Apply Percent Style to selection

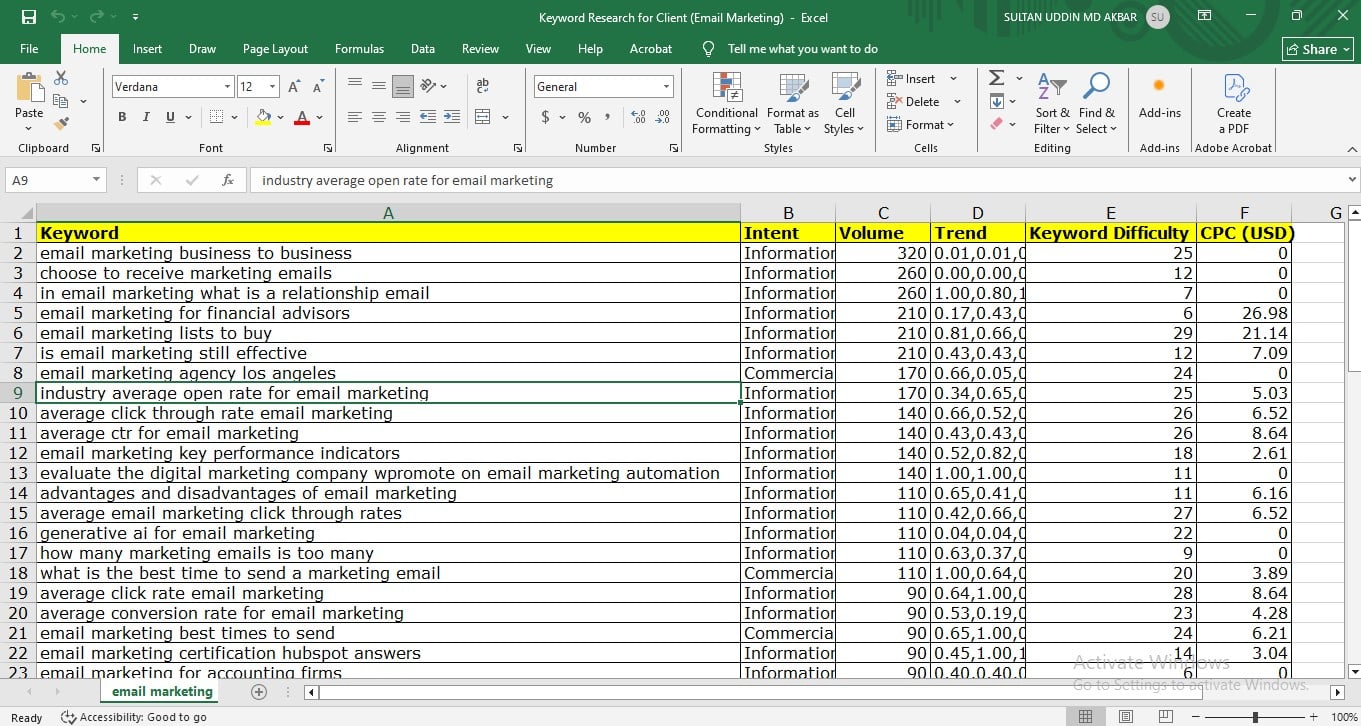(585, 117)
